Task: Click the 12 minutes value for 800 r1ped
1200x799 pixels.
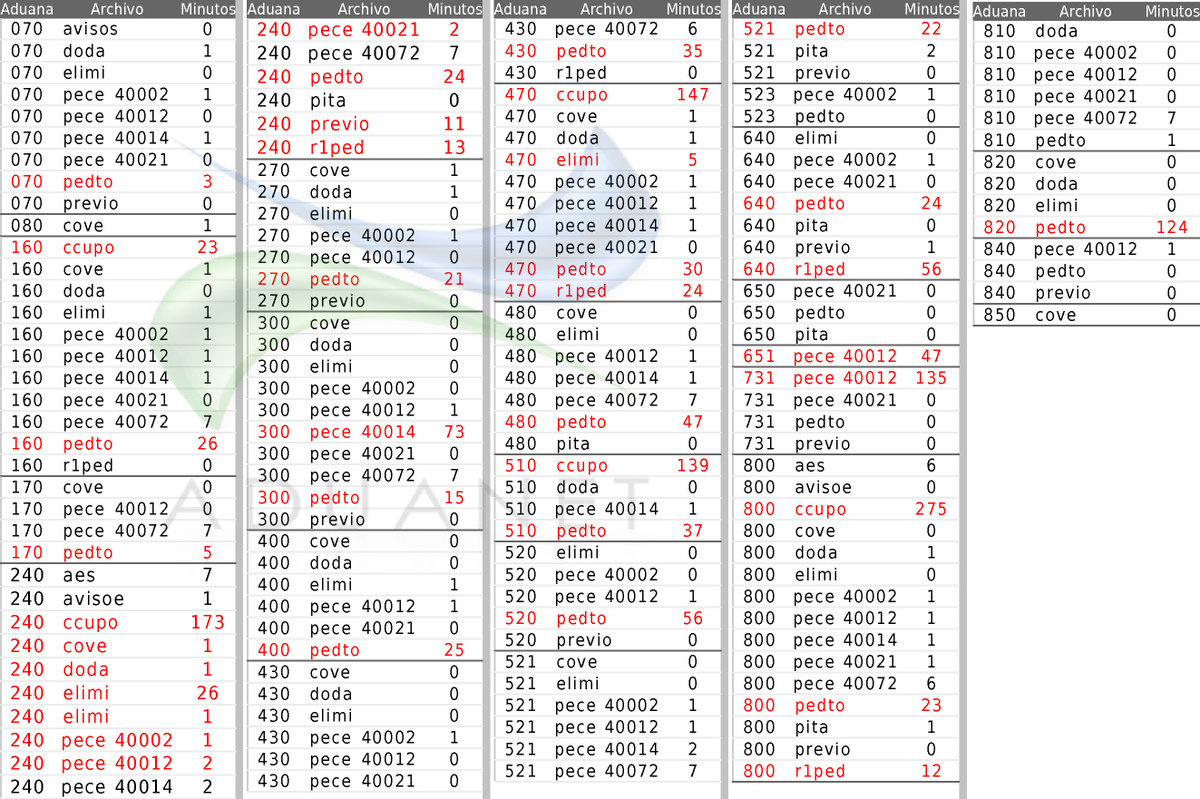Action: pos(931,771)
